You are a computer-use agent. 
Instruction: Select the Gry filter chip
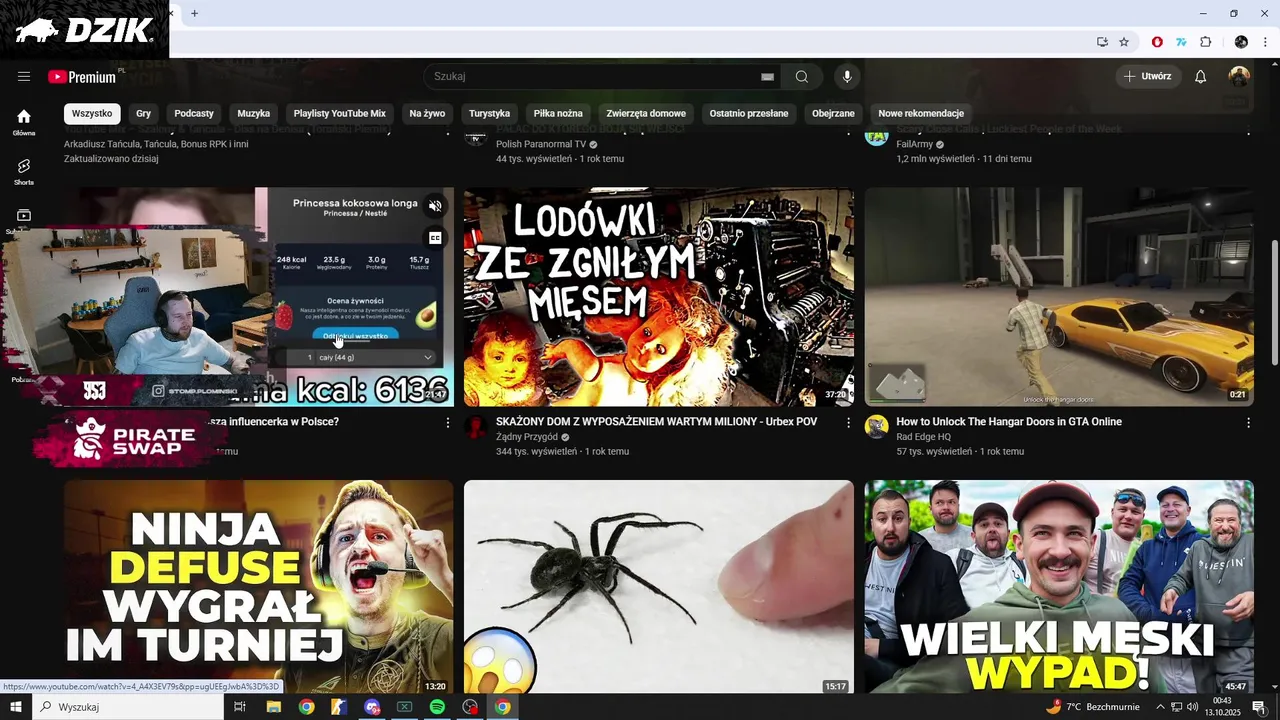(144, 113)
